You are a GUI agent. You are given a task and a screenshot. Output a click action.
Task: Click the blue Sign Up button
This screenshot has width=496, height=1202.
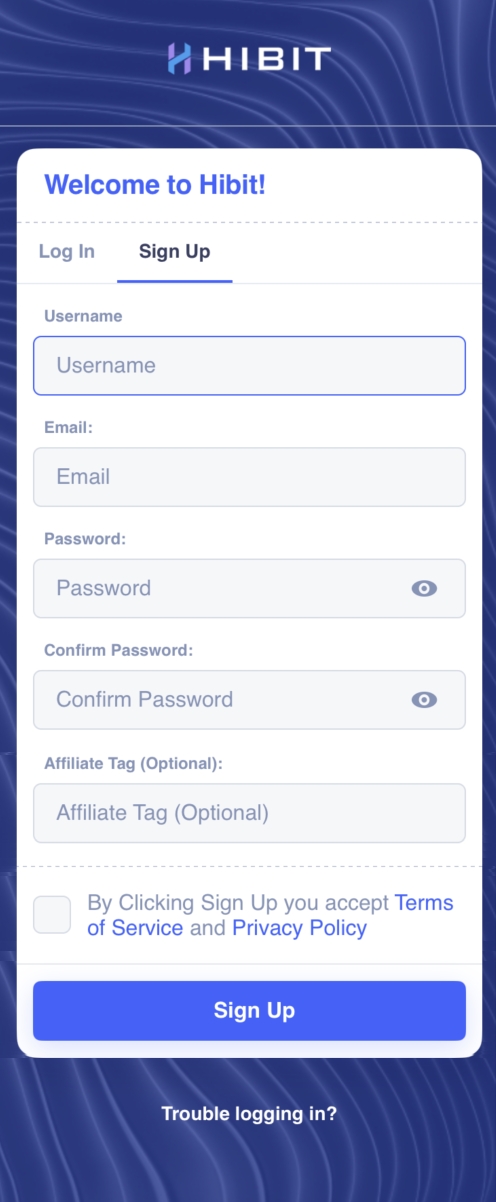pos(249,1010)
